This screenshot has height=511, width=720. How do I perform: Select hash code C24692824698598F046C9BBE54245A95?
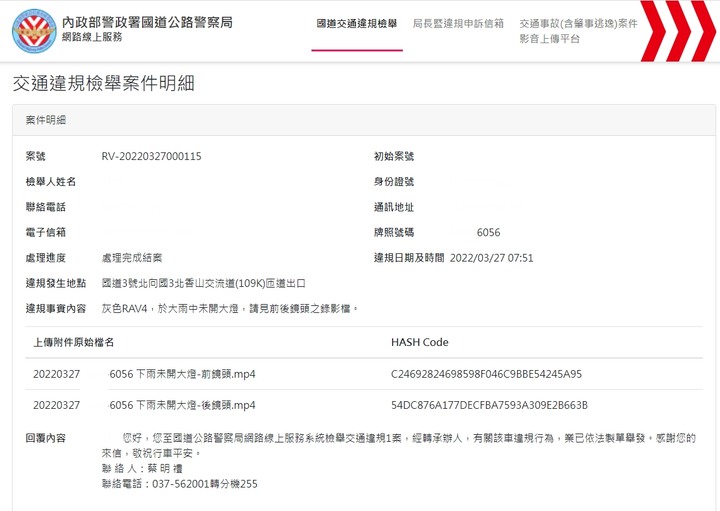pyautogui.click(x=486, y=374)
